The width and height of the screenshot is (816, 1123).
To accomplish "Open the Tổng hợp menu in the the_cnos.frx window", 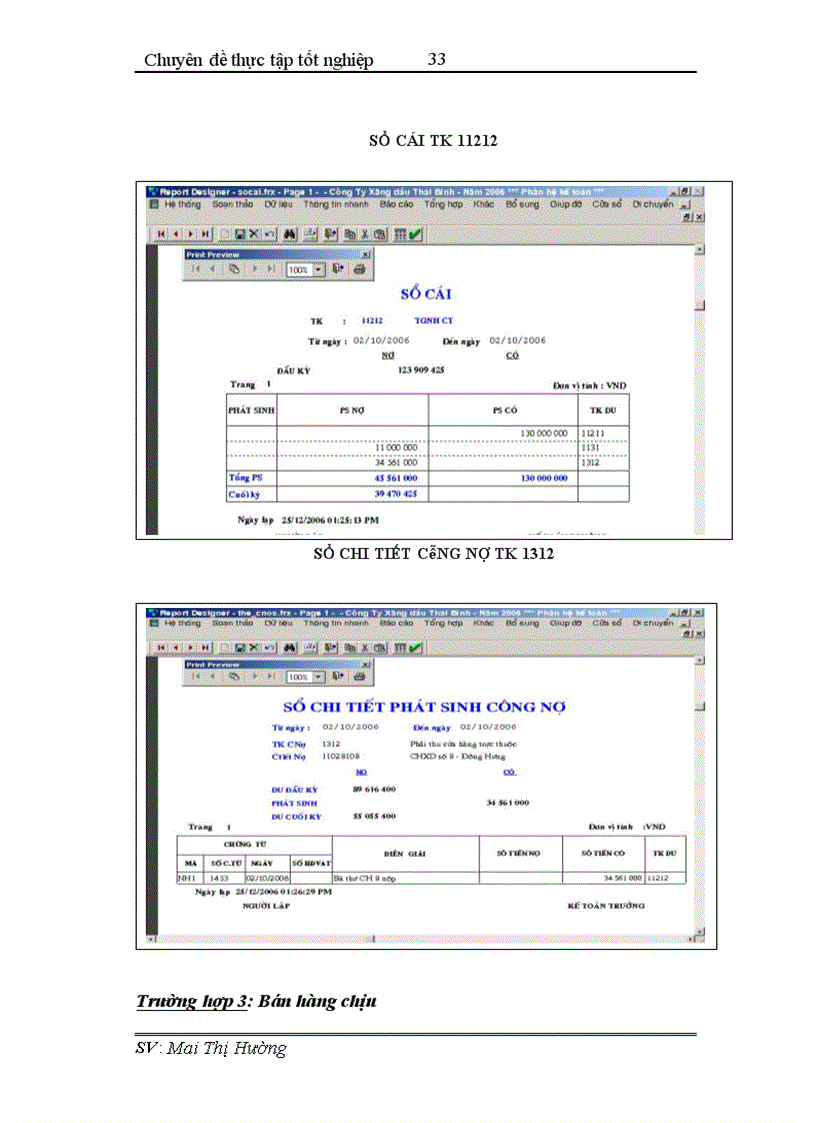I will 443,623.
